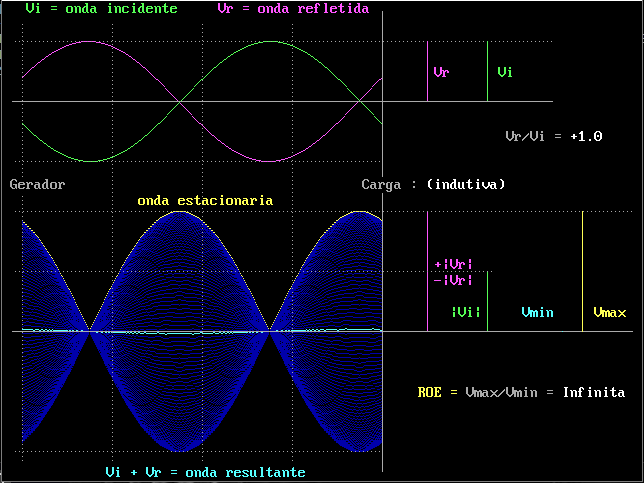Viewport: 644px width, 484px height.
Task: Click the magenta 'Vr' phasor label in the upper diagram
Action: pos(442,72)
